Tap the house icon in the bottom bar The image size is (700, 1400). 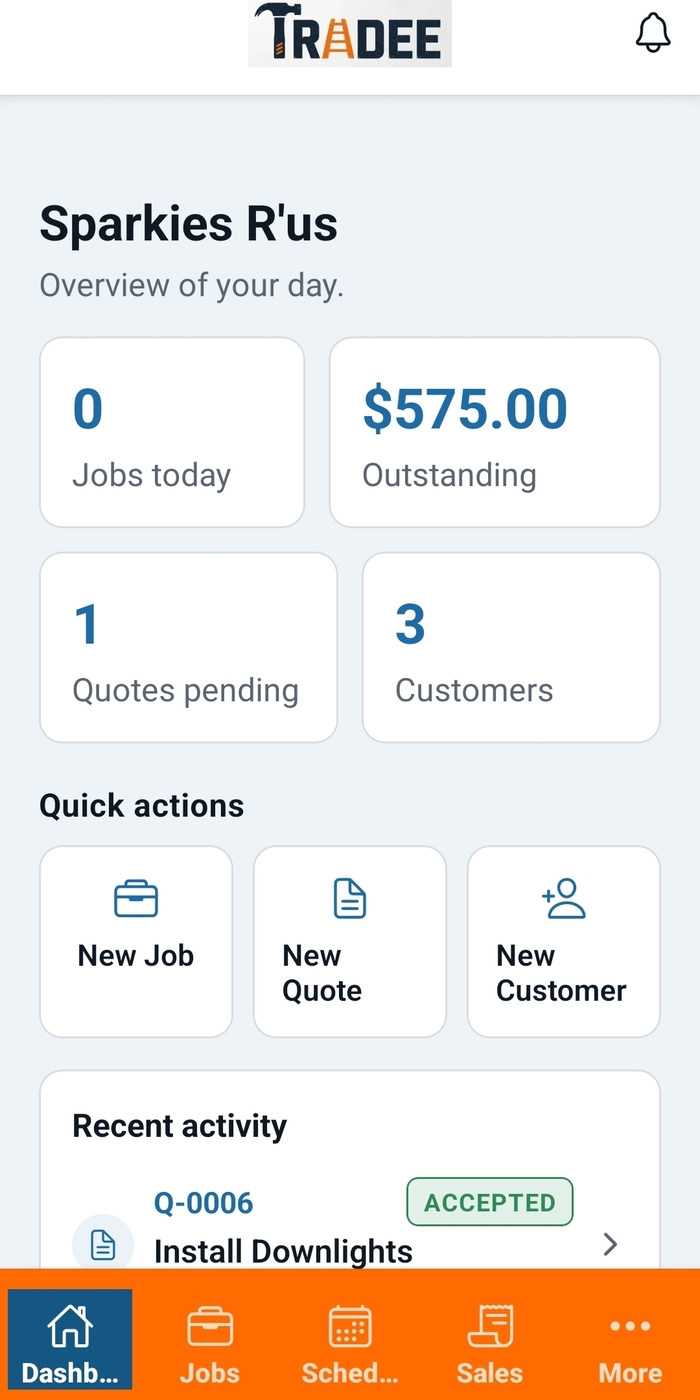pos(70,1327)
